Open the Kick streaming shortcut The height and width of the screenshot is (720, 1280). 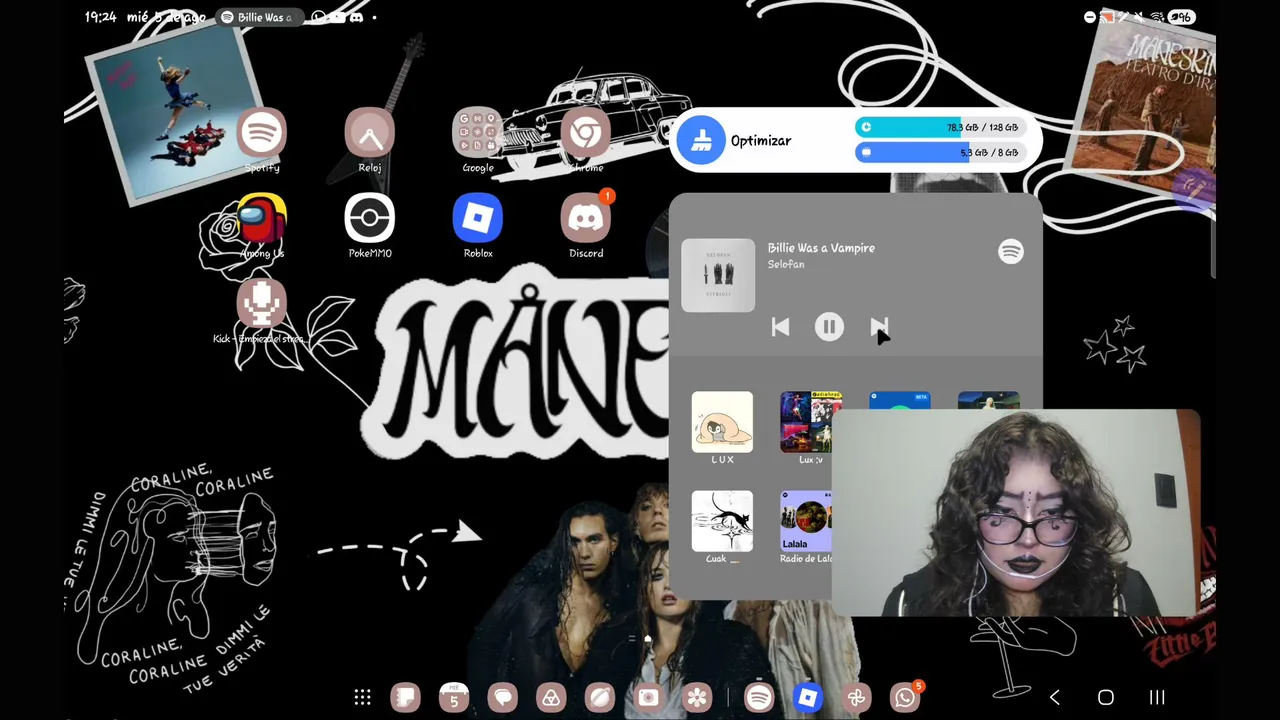pos(262,304)
